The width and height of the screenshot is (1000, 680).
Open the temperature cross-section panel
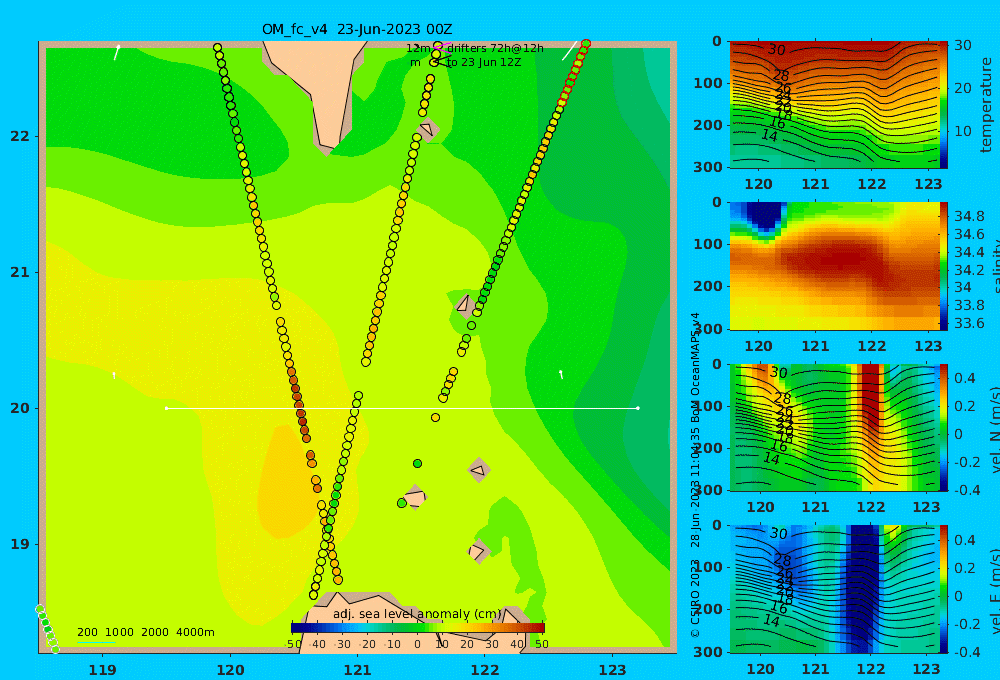834,105
